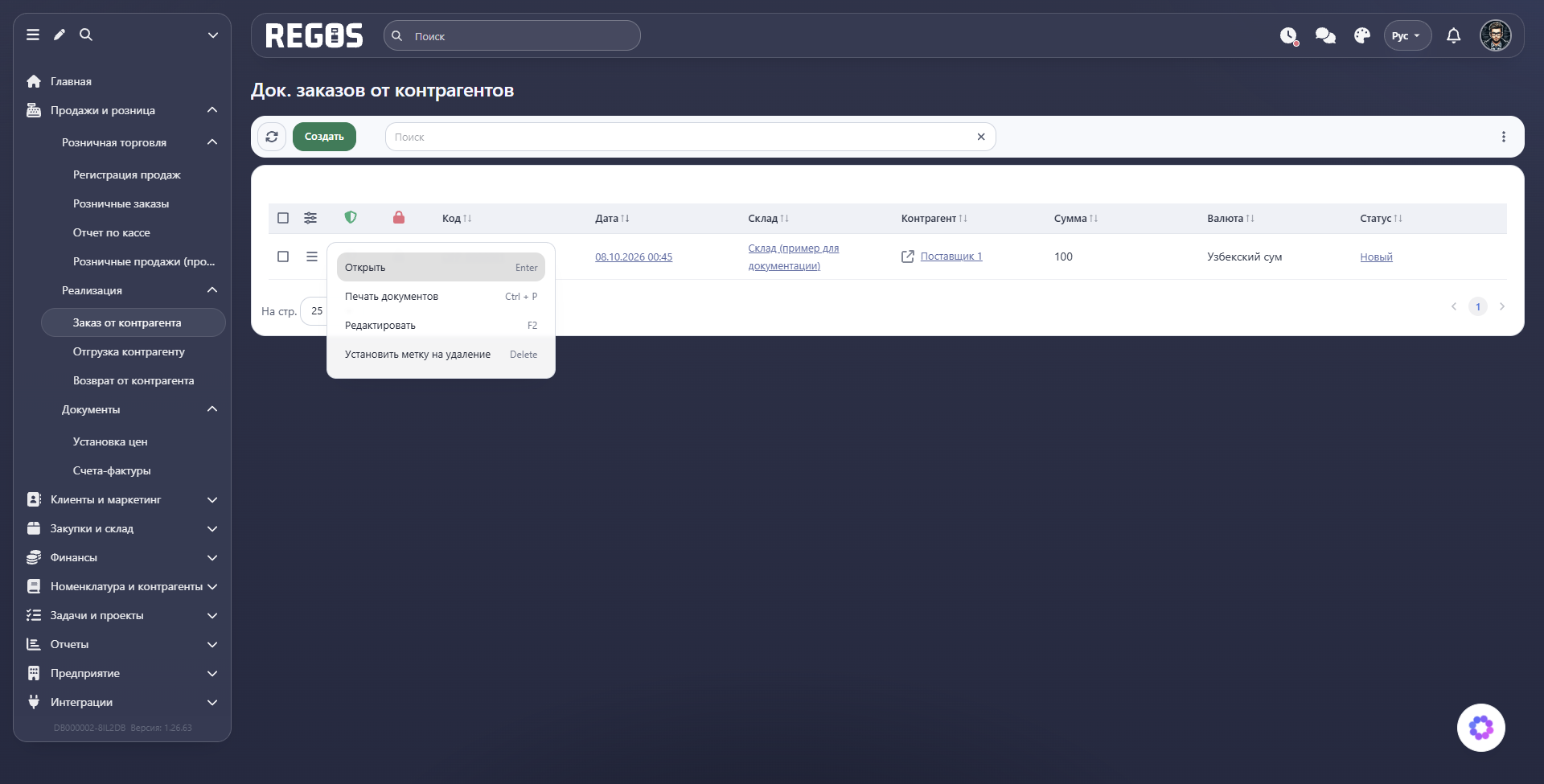Open the notifications bell
1544x784 pixels.
point(1454,35)
